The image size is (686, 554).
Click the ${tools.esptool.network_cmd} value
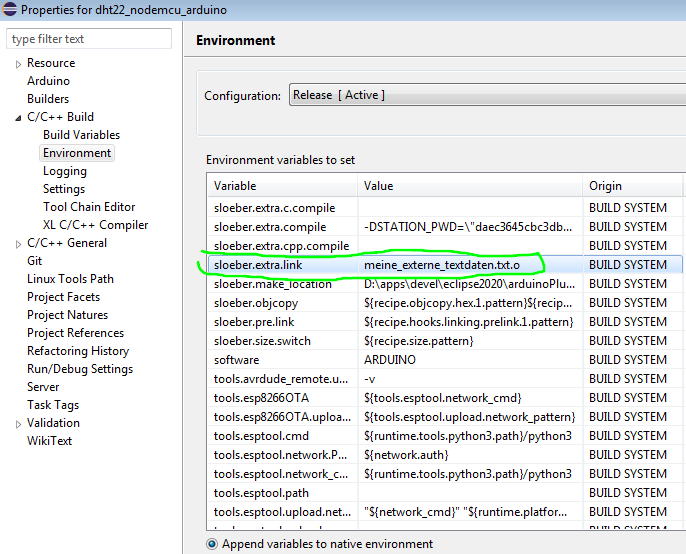[x=442, y=398]
